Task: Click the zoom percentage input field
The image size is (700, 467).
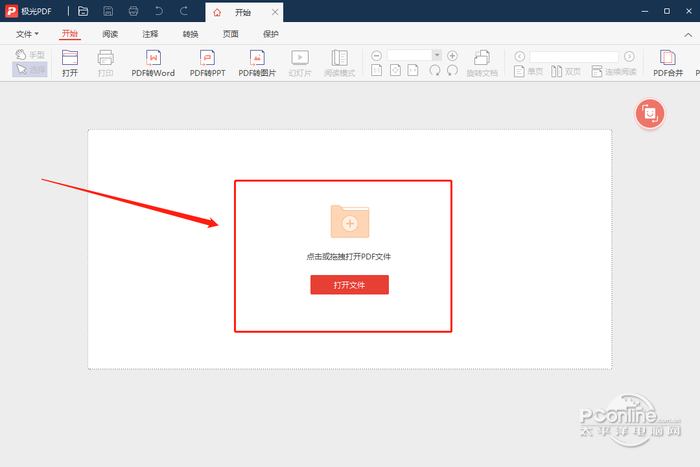Action: [409, 55]
